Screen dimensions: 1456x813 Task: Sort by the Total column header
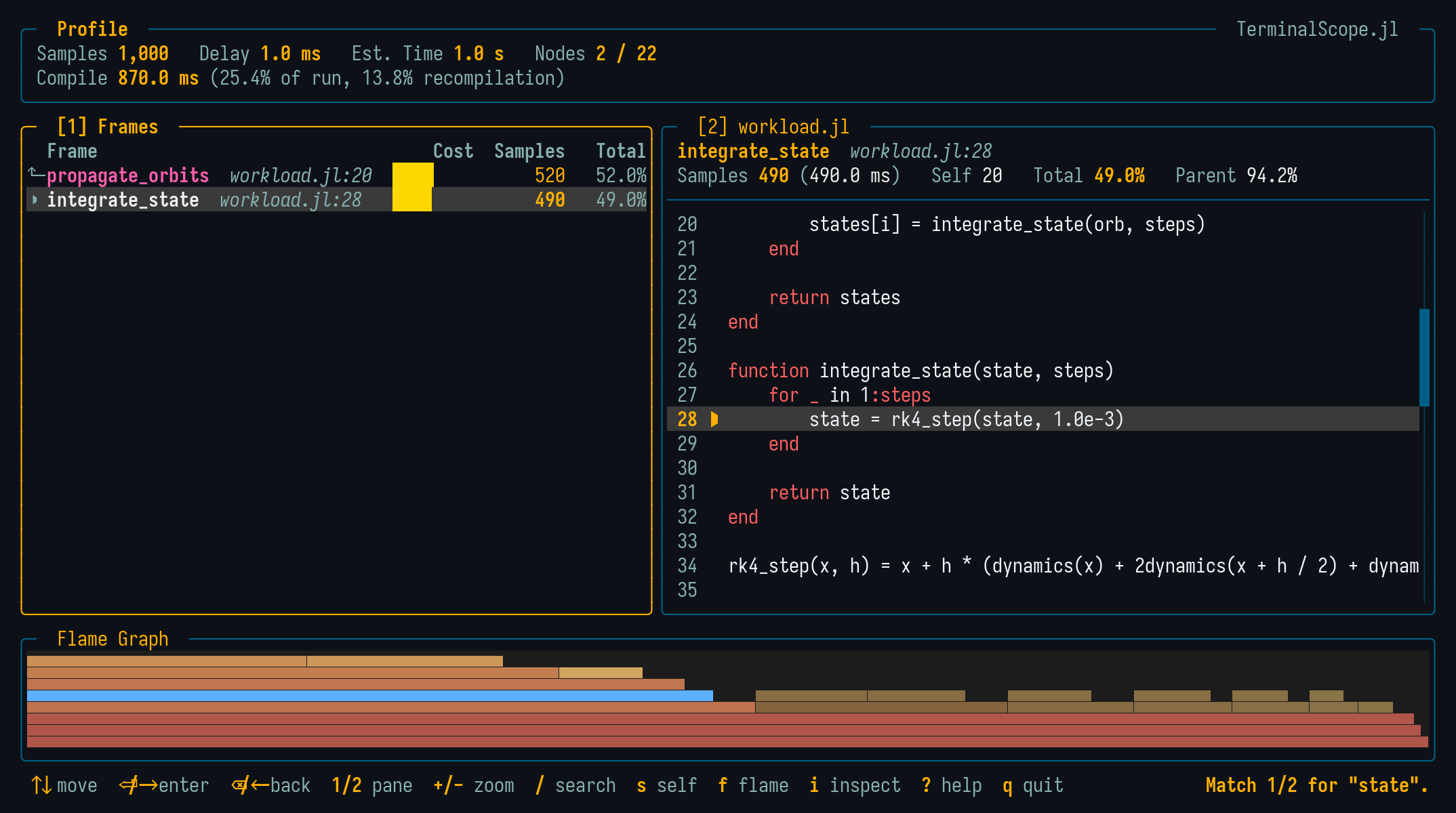click(621, 151)
